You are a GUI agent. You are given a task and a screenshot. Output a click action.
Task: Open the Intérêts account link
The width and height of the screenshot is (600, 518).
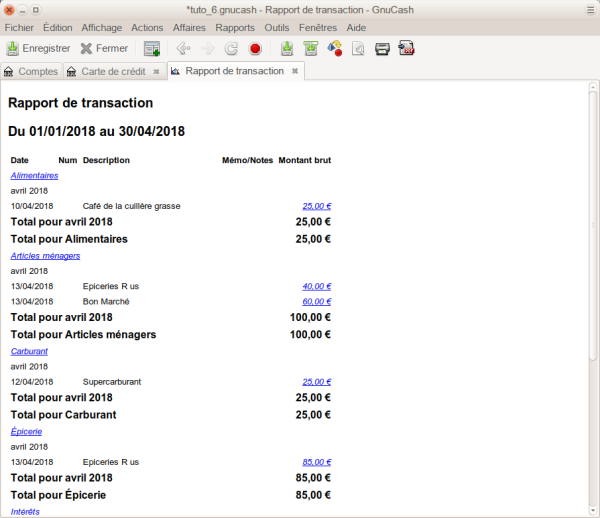pos(25,512)
